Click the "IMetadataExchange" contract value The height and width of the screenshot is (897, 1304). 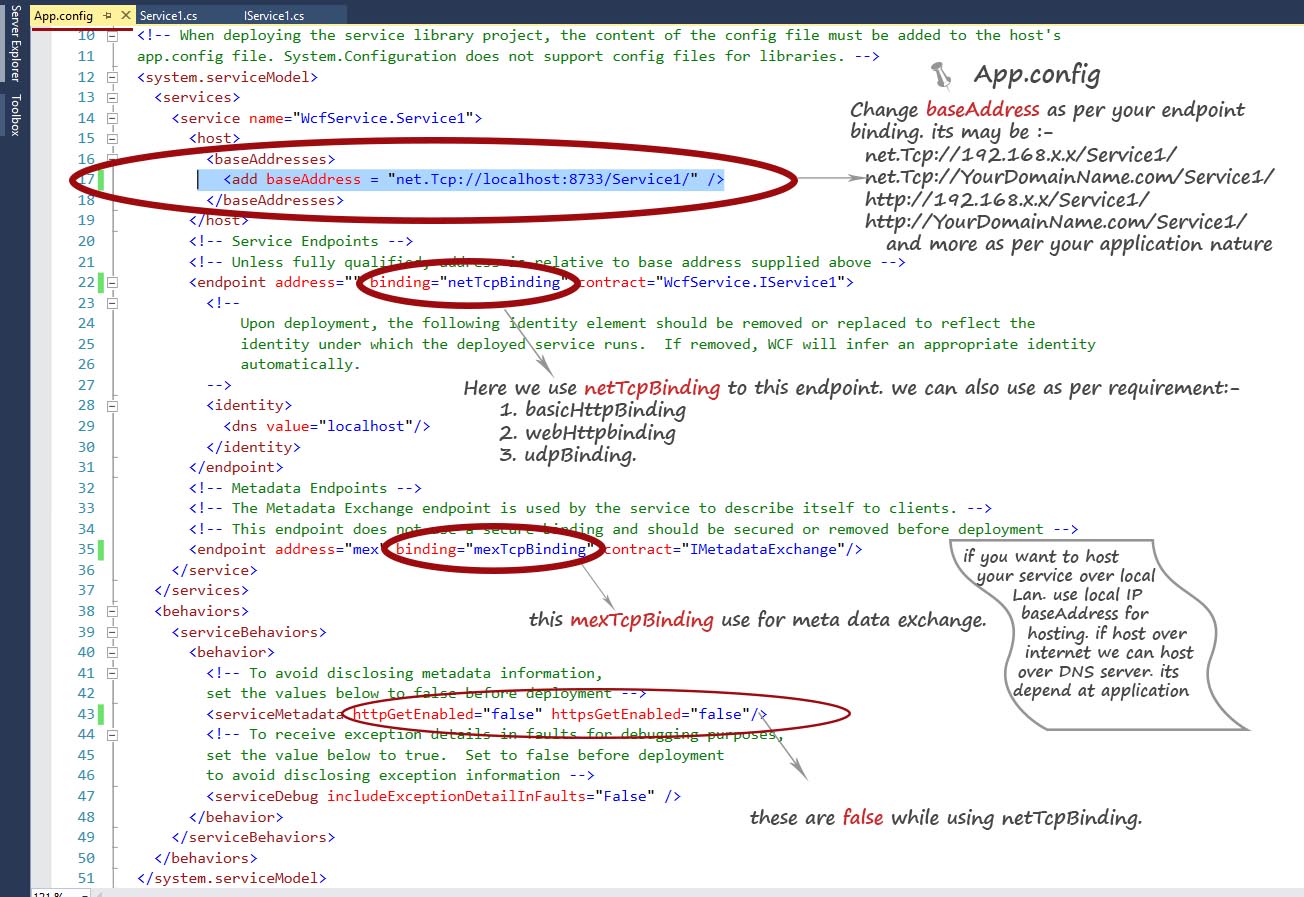point(762,549)
